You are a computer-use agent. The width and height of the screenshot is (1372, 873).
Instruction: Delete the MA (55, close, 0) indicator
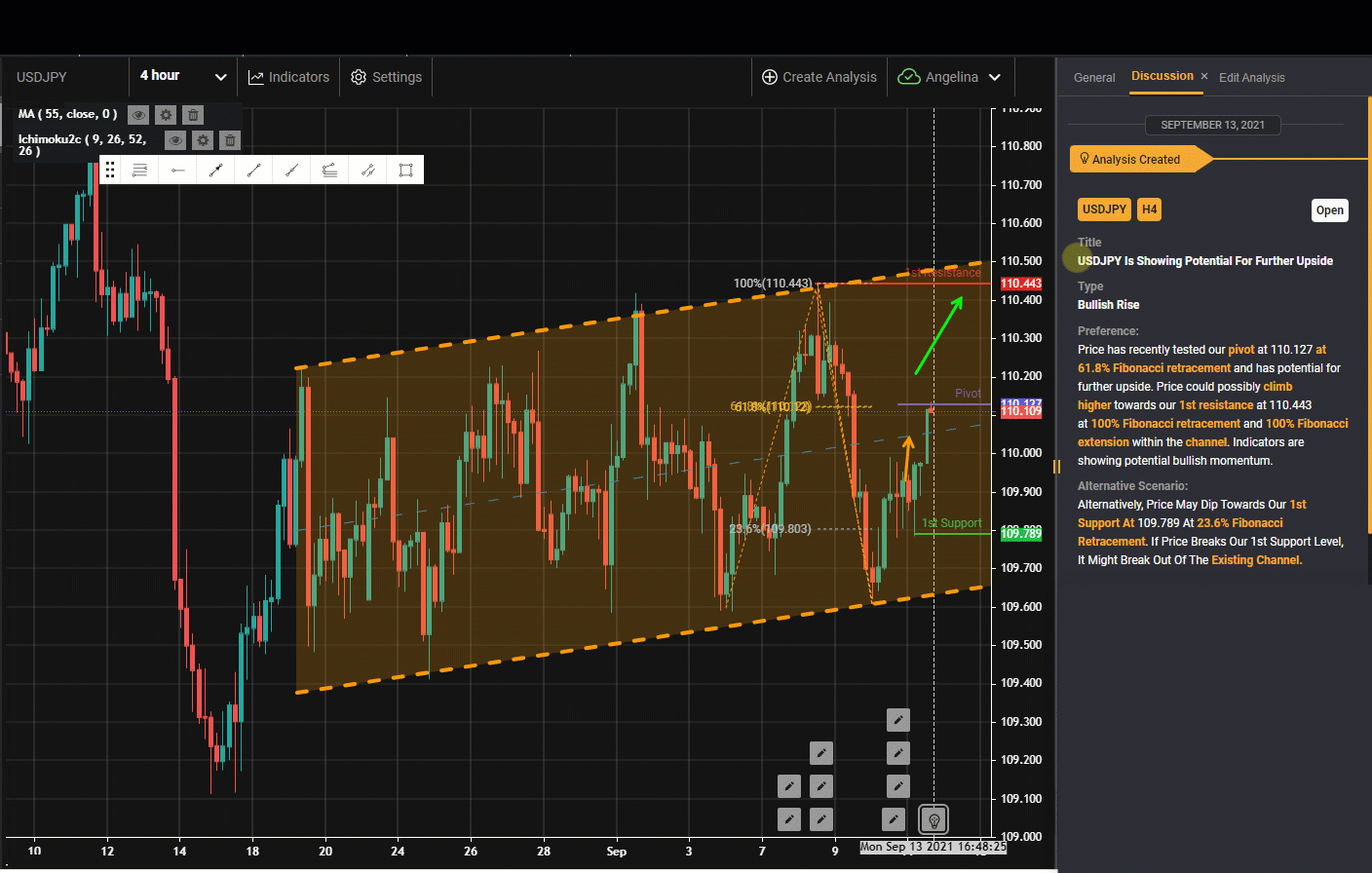(193, 115)
